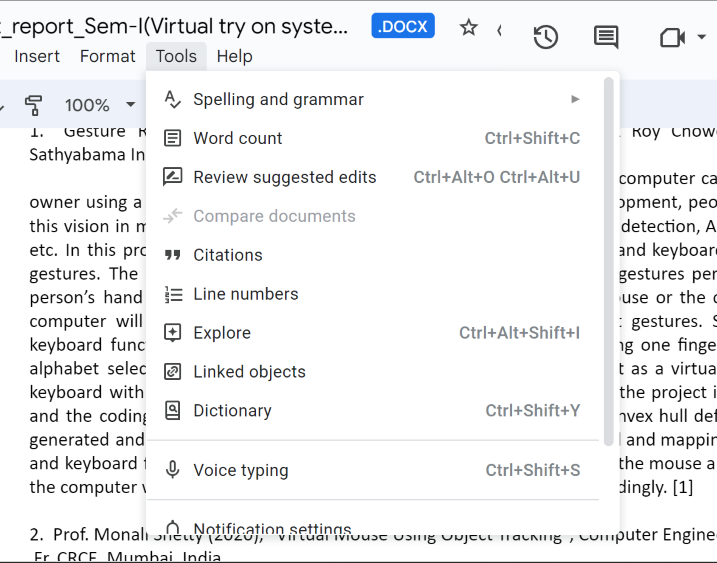Screen dimensions: 717x563
Task: Click the .DOCX file format badge
Action: click(403, 26)
